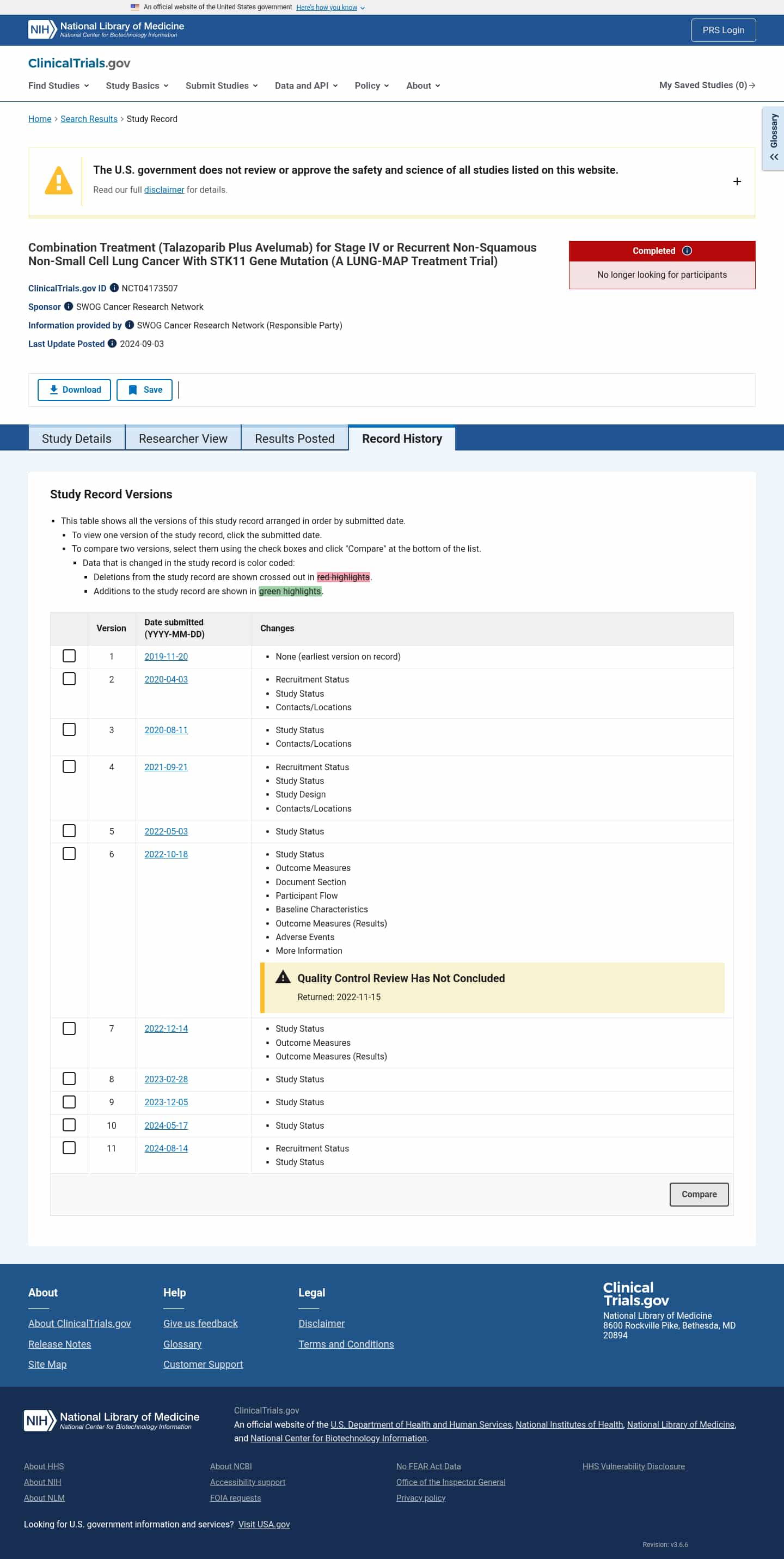Open Release Notes footer link

60,1344
